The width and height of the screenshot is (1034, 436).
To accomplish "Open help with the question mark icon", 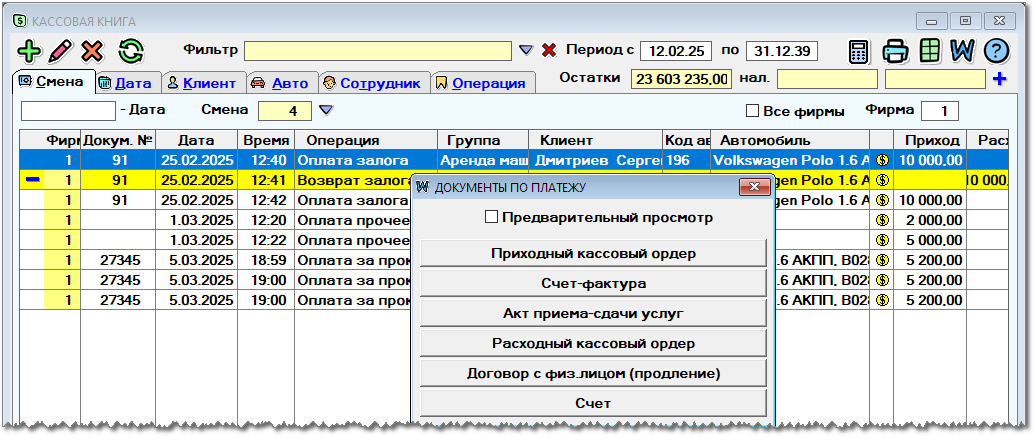I will click(x=997, y=51).
